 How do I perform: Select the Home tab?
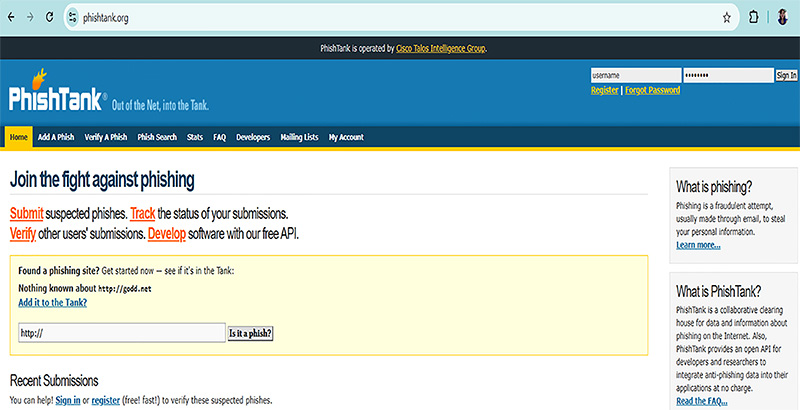pos(18,137)
